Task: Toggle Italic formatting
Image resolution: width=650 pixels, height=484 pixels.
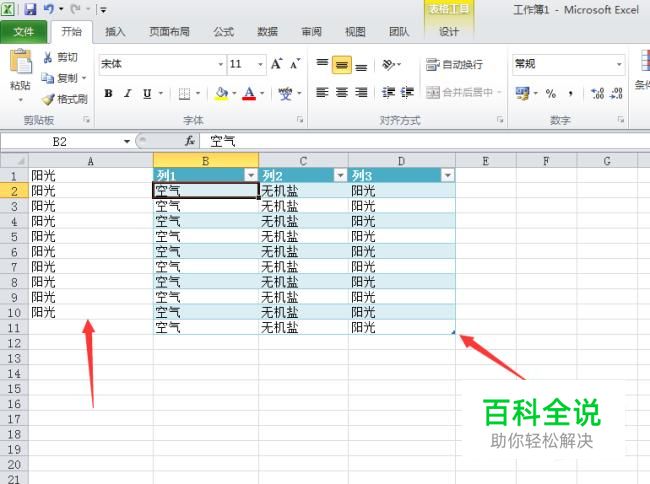Action: 128,94
